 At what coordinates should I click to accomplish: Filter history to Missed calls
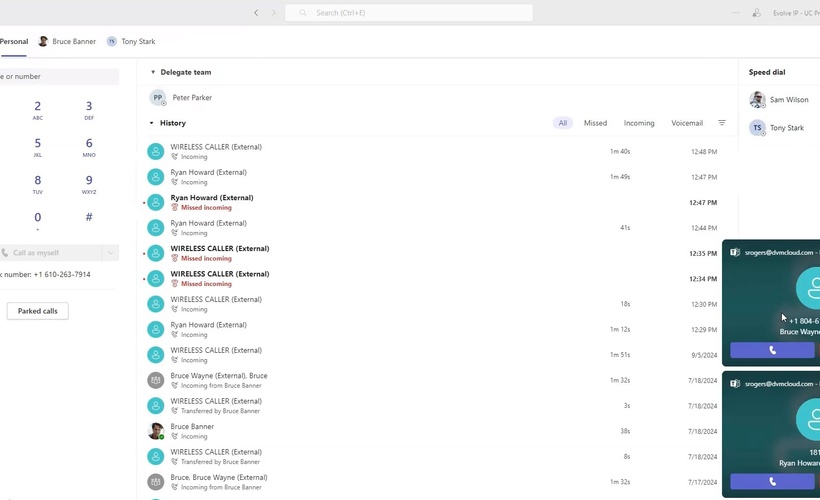[x=595, y=123]
